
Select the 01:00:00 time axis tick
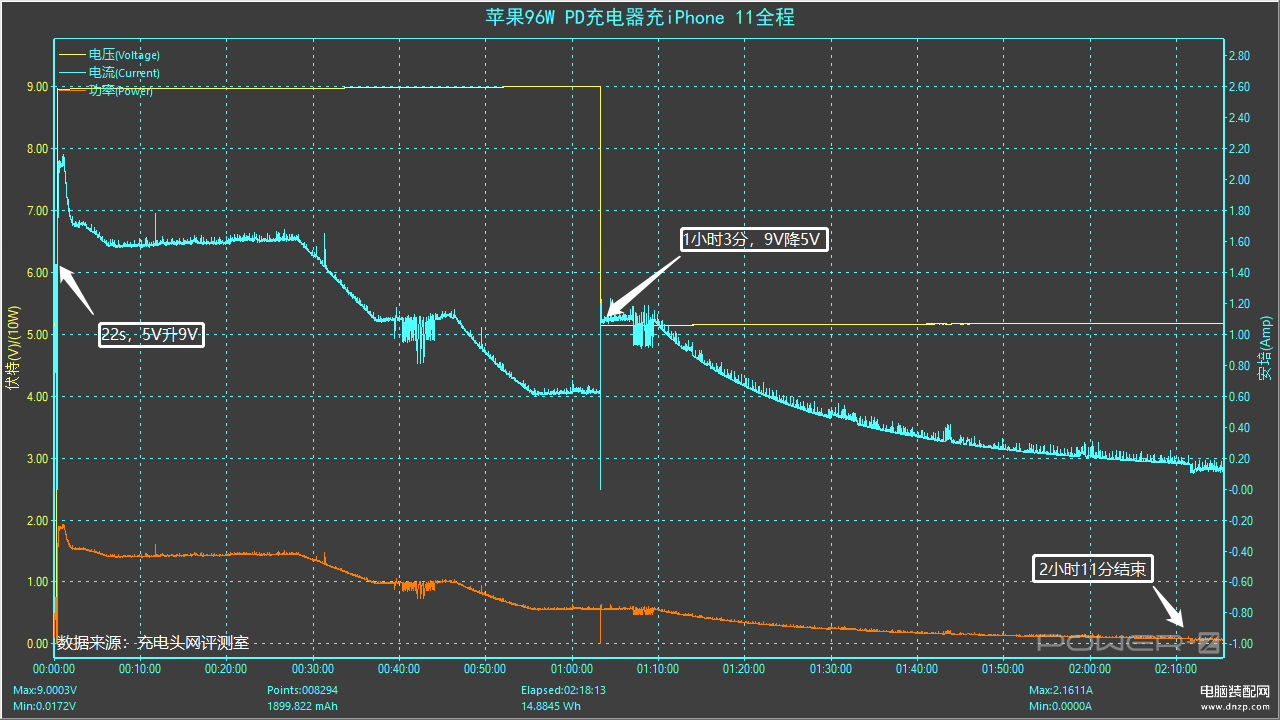(571, 668)
